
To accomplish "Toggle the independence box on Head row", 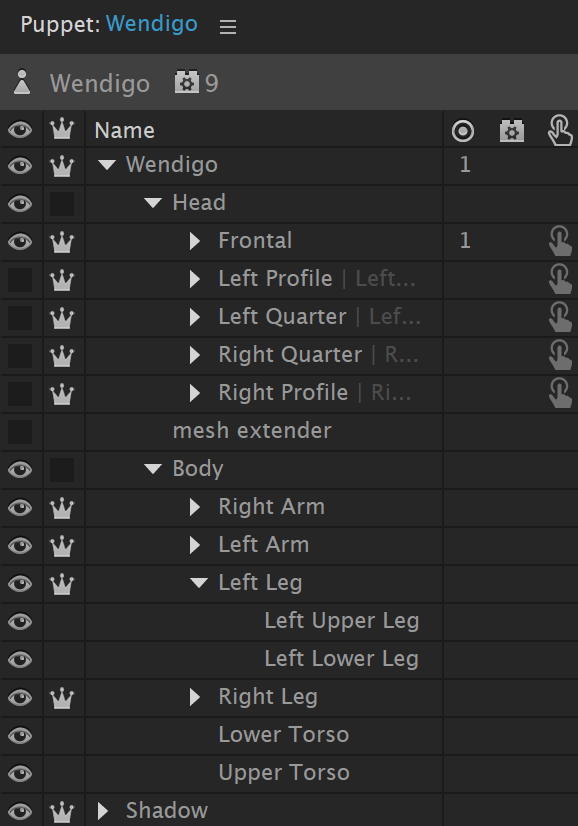I will pos(62,204).
